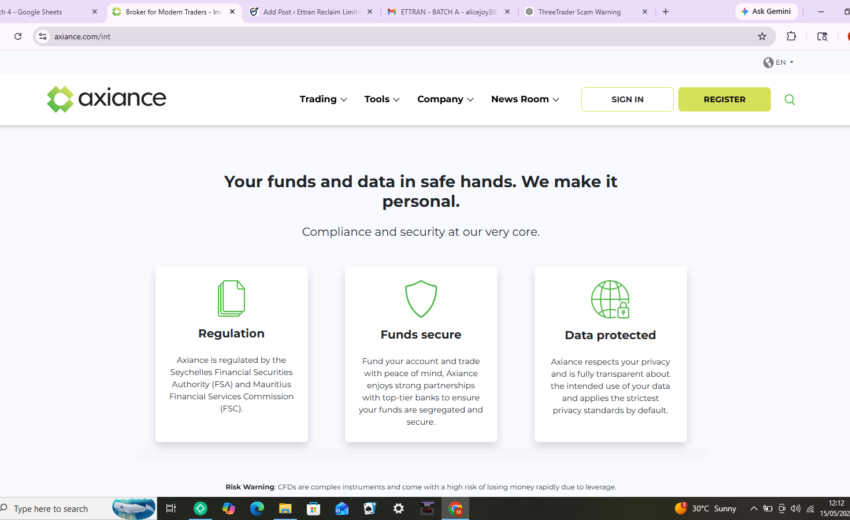Reload the page with the refresh icon
The width and height of the screenshot is (850, 520).
click(18, 36)
